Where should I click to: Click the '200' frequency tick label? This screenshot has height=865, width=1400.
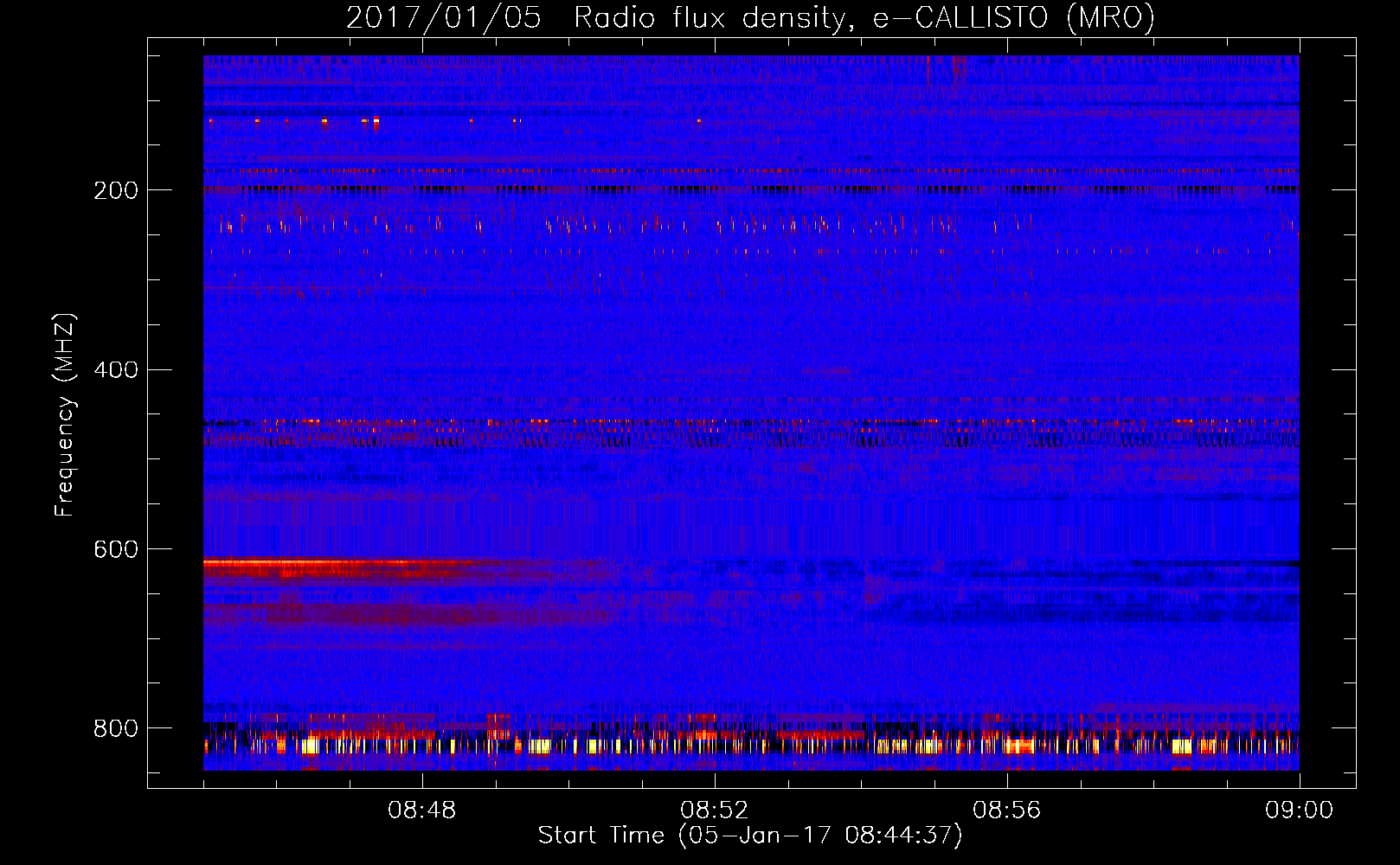point(116,190)
